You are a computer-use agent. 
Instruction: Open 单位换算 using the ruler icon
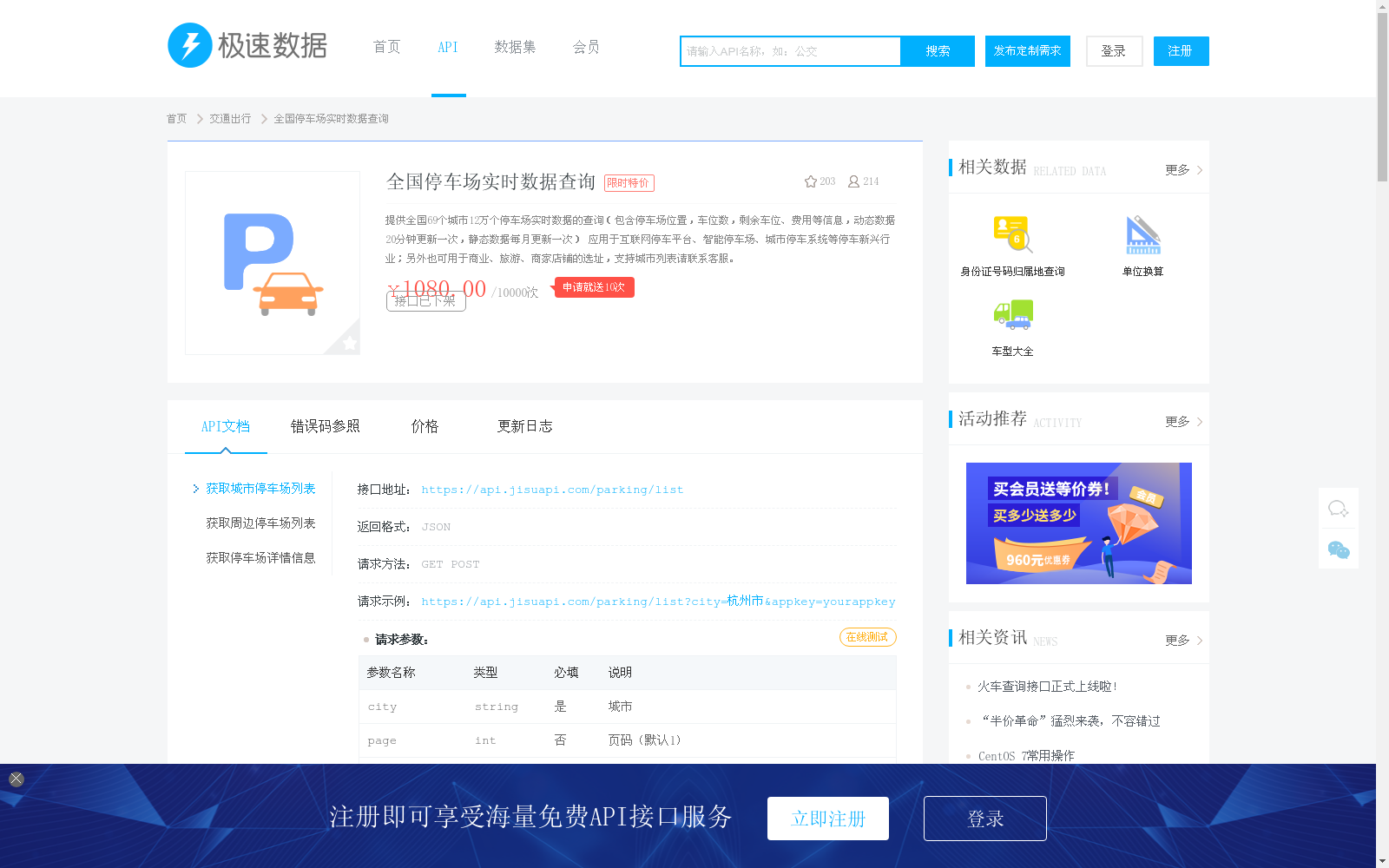1142,233
